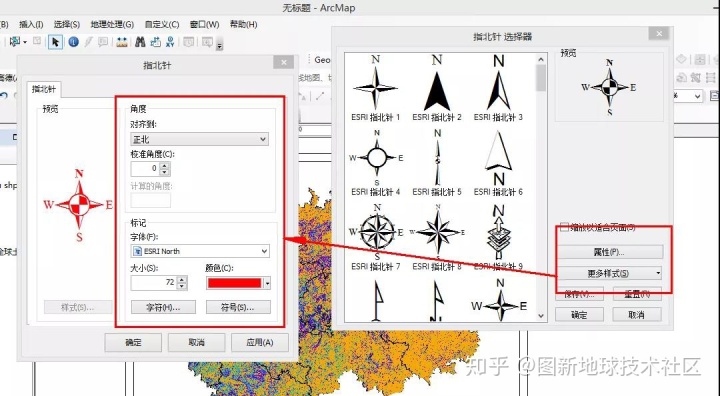Choose ESRI 指北针 2 north arrow
Screen dimensions: 720x396
tap(437, 88)
